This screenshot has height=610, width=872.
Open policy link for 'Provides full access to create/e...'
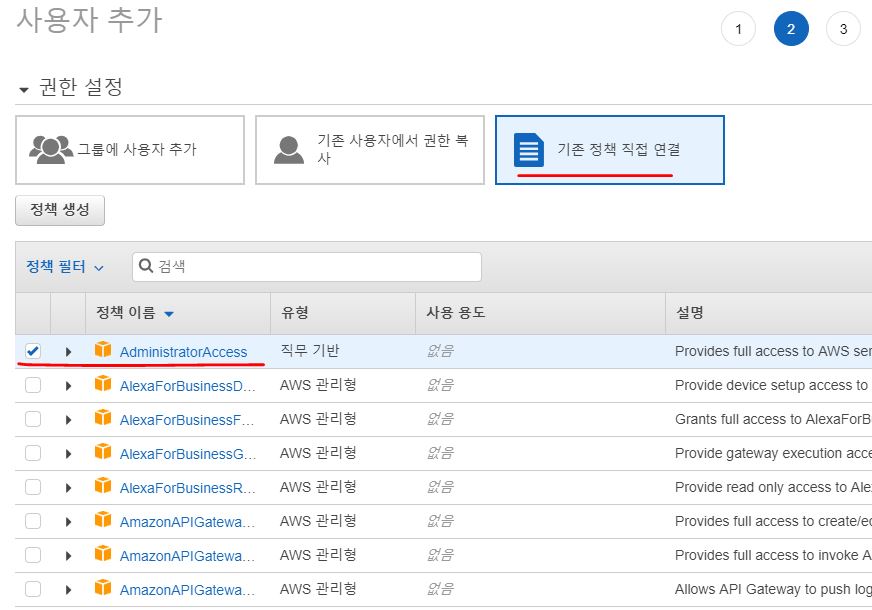pos(187,522)
